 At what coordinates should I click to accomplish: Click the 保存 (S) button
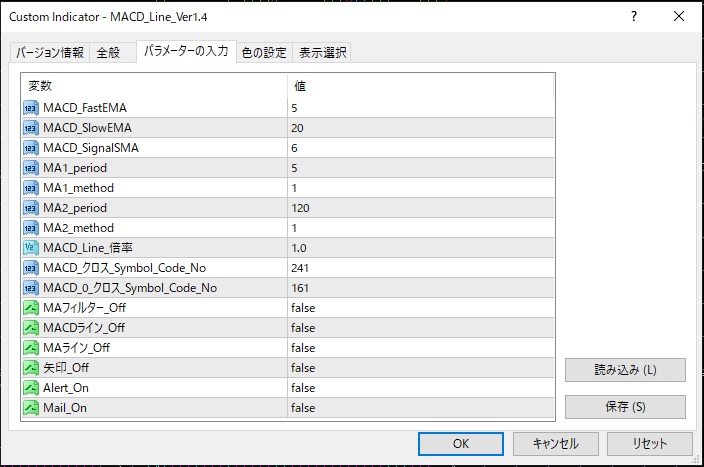(x=625, y=407)
